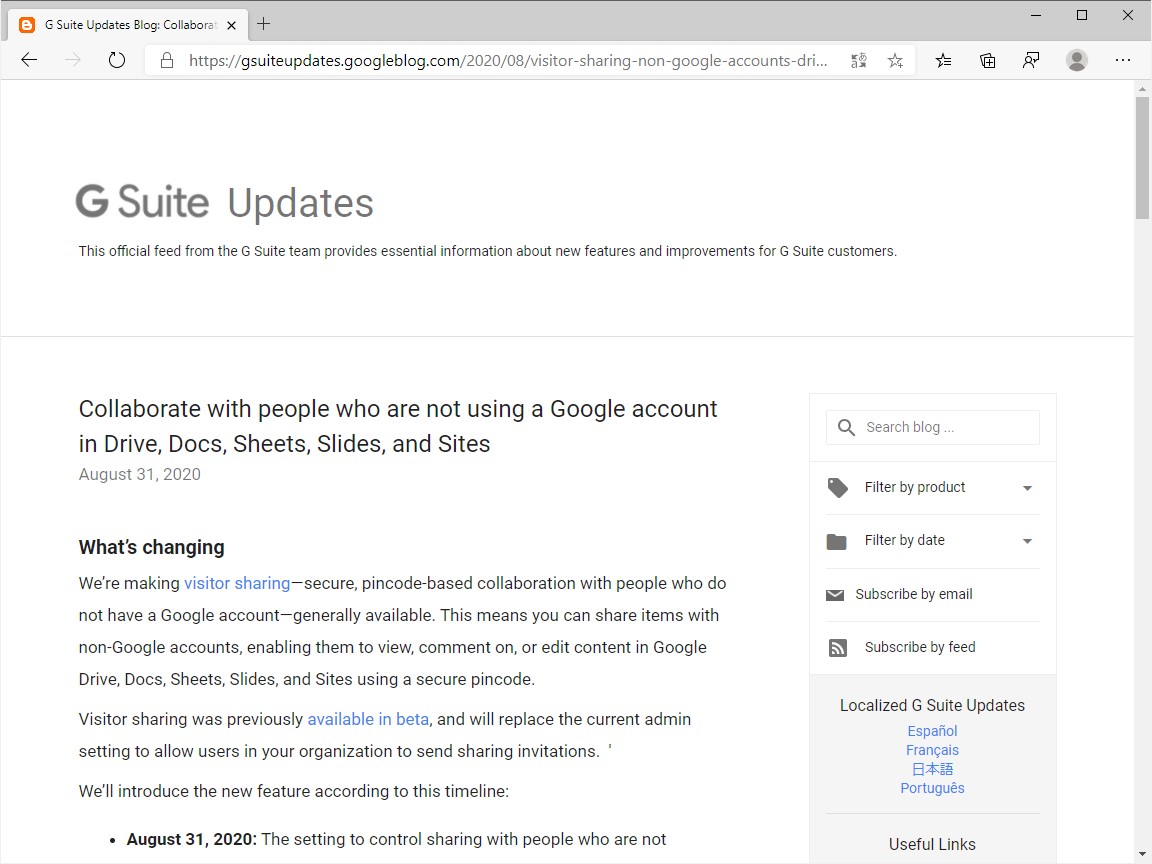Click the vertical page scrollbar thumb
Screen dimensions: 1152x864
[x=1142, y=157]
